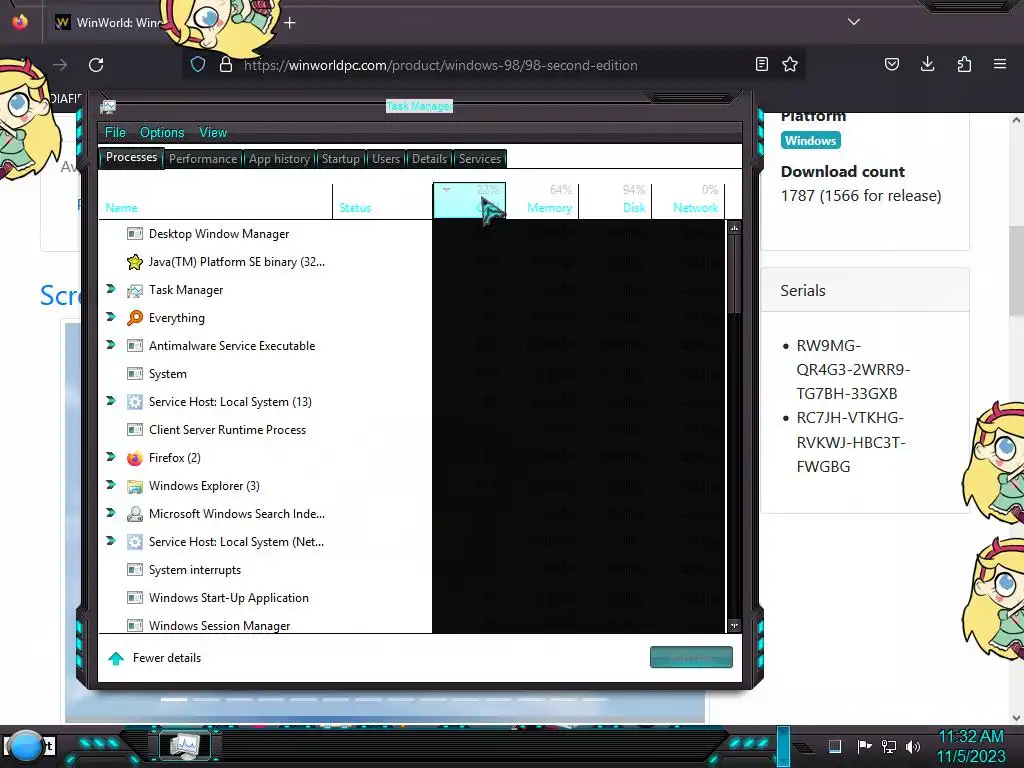Click the Microsoft Windows Search Indexer icon
Image resolution: width=1024 pixels, height=768 pixels.
point(135,514)
